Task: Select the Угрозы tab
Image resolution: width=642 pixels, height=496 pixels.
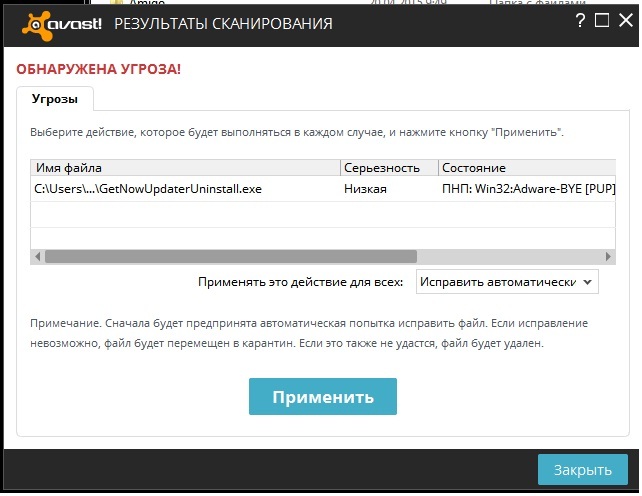Action: point(55,99)
